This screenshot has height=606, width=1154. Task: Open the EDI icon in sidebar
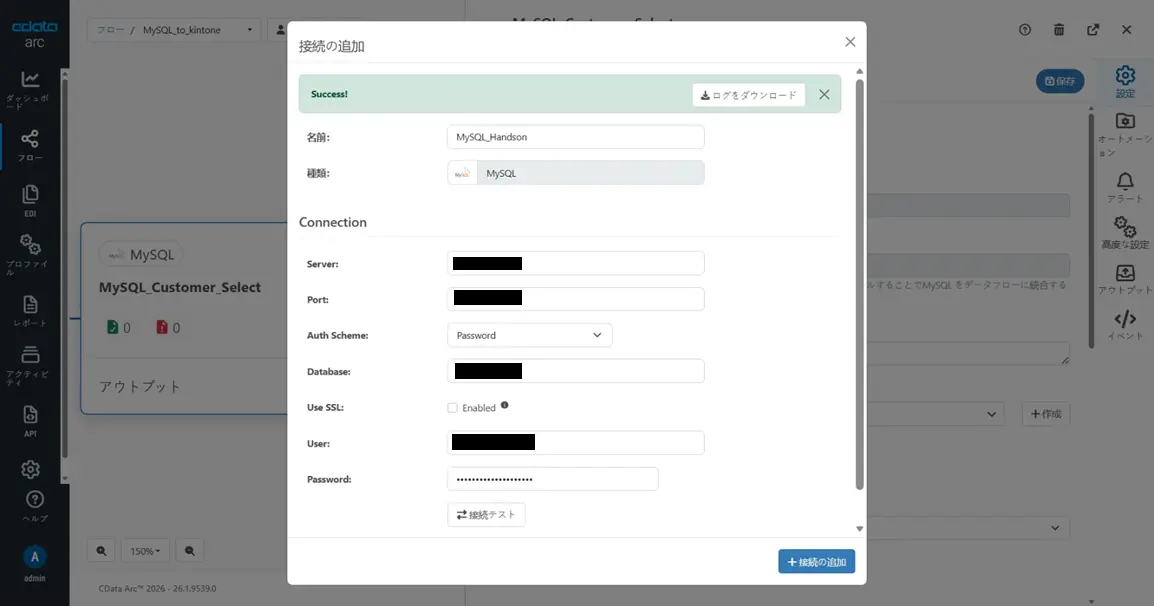(30, 194)
